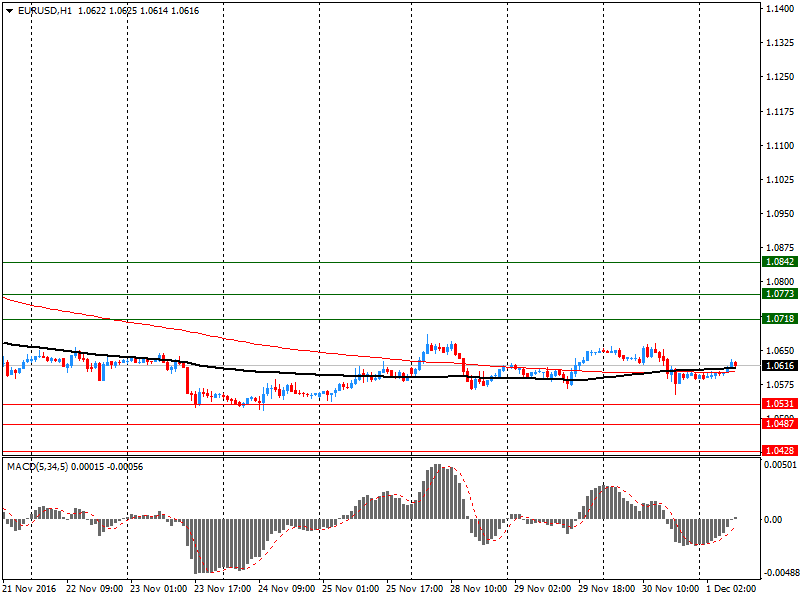This screenshot has width=800, height=600.
Task: Select the EURUSD,H1 symbol title text
Action: point(45,11)
